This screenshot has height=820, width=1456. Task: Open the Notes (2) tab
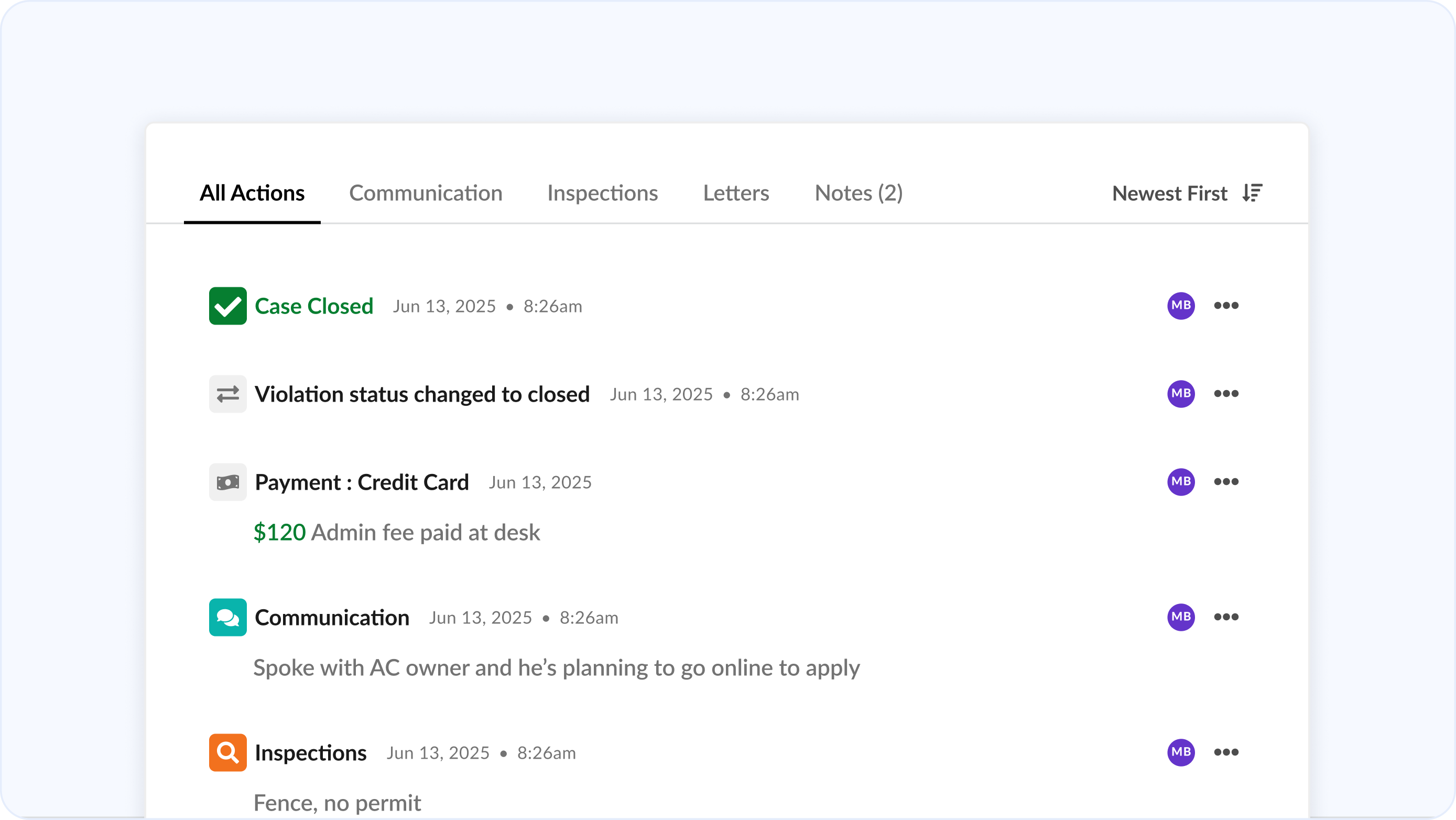(x=858, y=193)
